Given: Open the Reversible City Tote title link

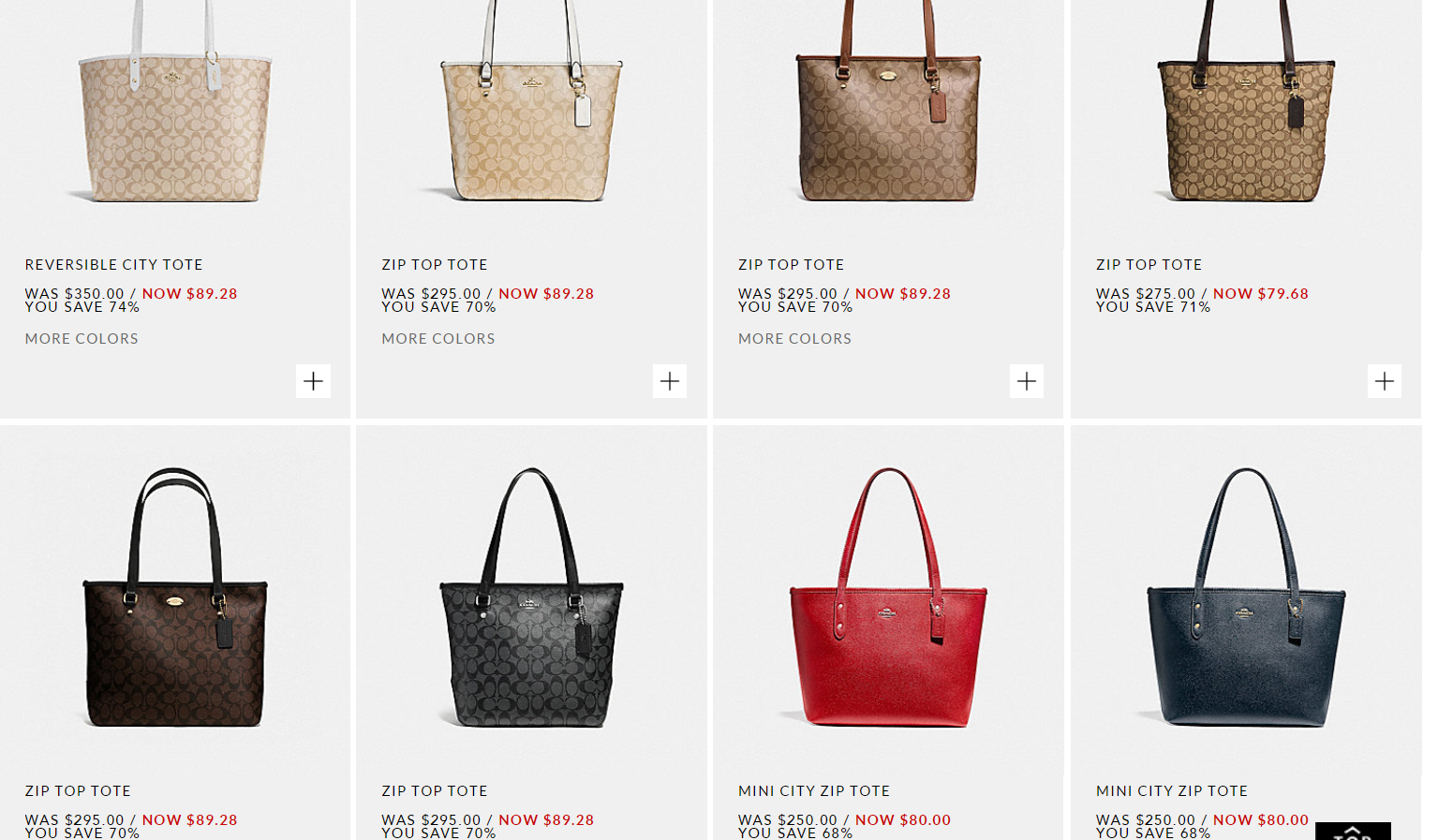Looking at the screenshot, I should pyautogui.click(x=114, y=265).
